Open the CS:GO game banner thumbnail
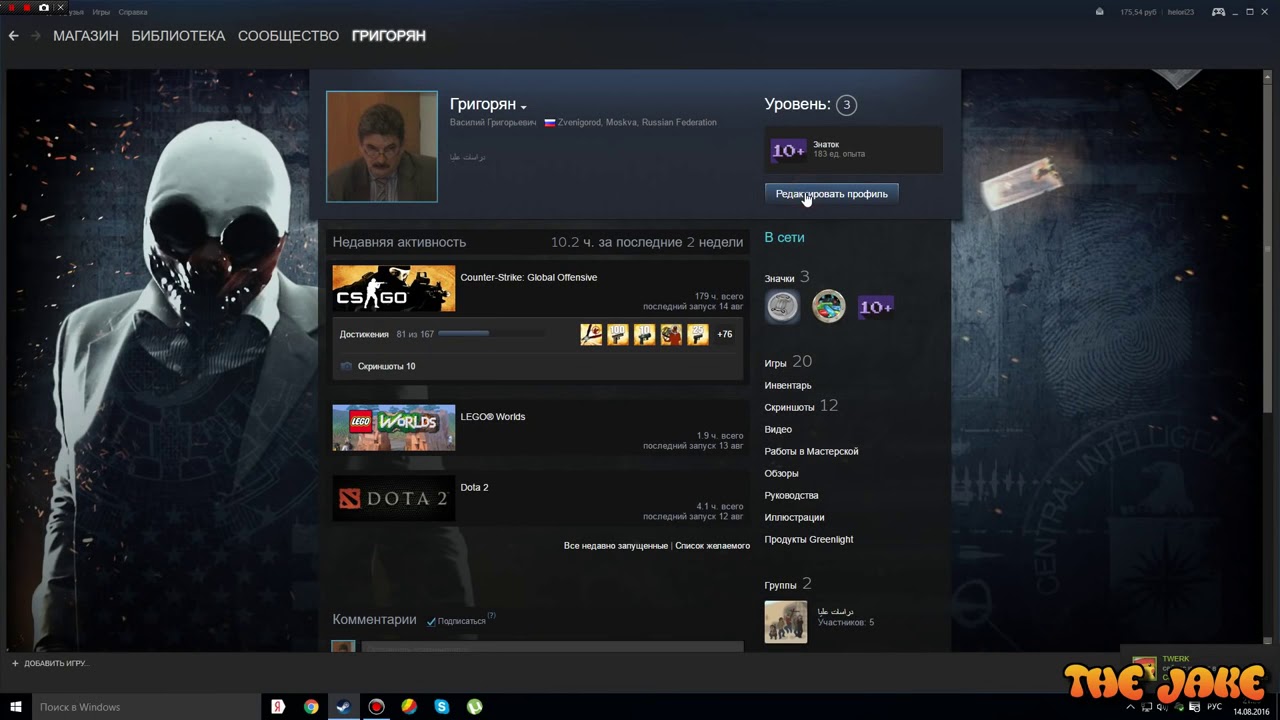Screen dimensions: 1280x720 click(x=394, y=288)
